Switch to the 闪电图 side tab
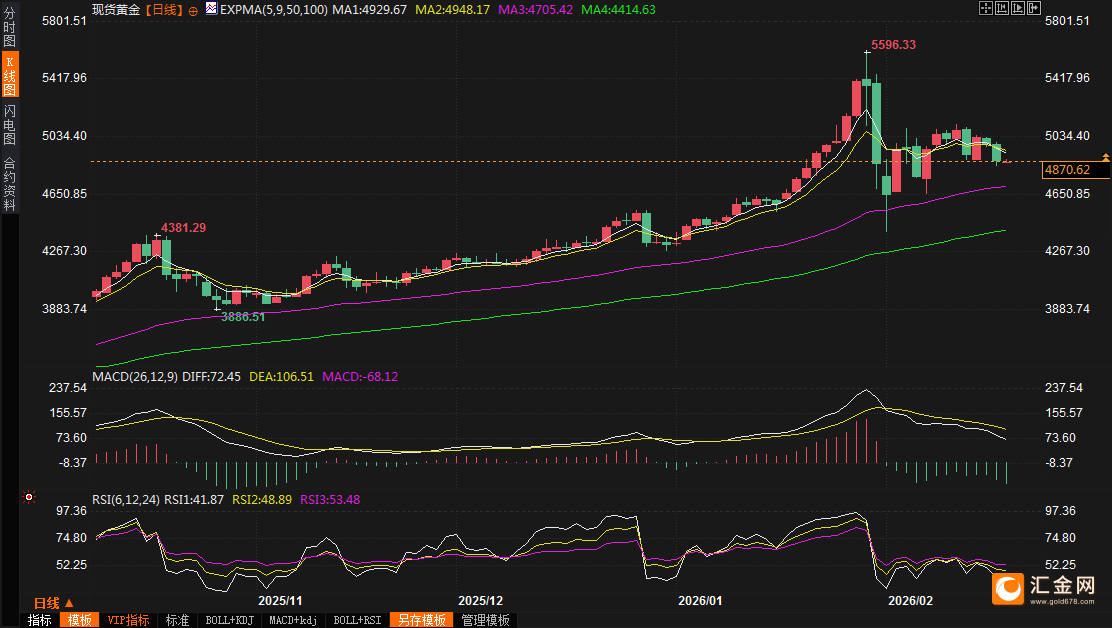The height and width of the screenshot is (628, 1112). point(10,123)
